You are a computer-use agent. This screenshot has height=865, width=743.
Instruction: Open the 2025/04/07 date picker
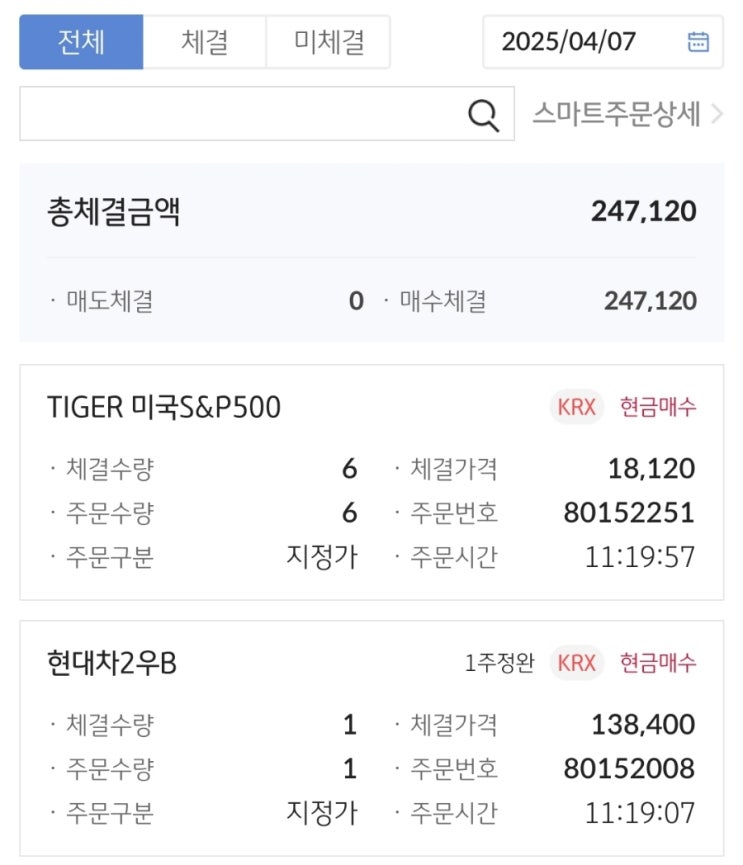[x=569, y=41]
